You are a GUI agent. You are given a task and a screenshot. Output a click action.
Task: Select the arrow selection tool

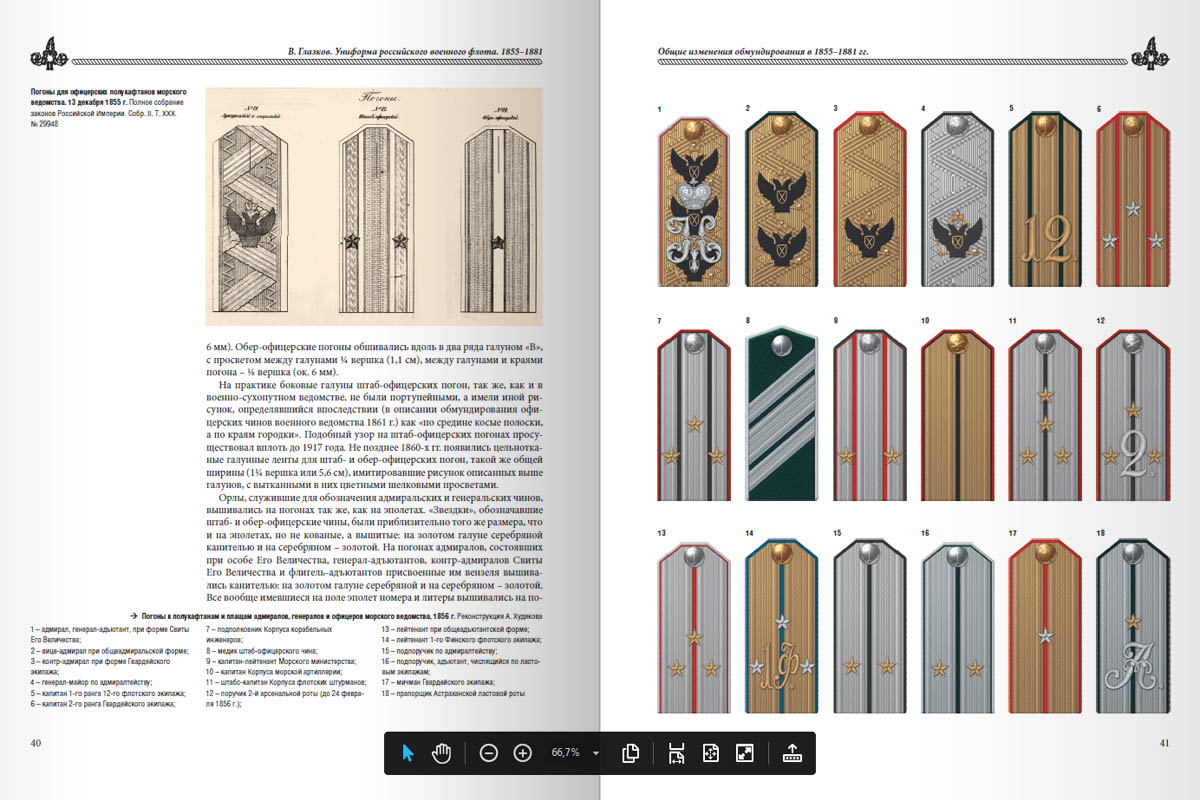[x=408, y=753]
